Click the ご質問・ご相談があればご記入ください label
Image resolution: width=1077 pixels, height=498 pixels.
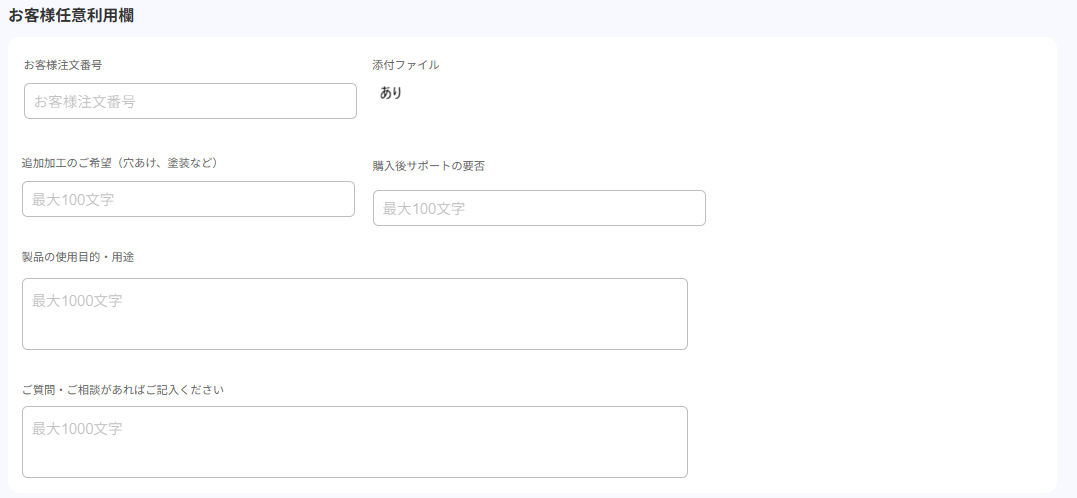(123, 389)
